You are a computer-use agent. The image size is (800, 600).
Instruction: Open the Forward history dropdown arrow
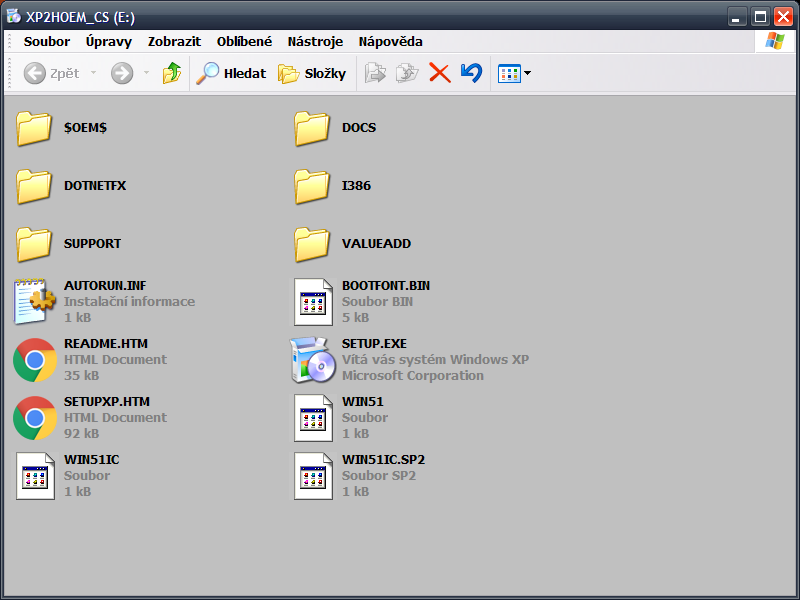pos(146,73)
